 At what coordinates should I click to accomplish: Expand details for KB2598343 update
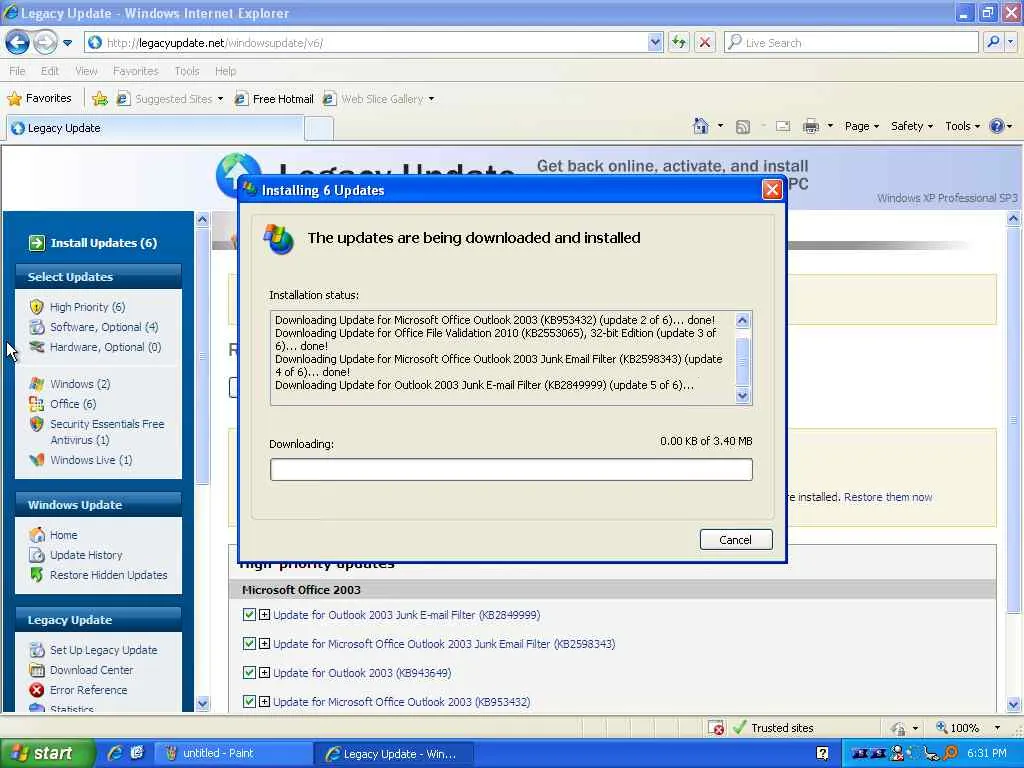point(264,643)
